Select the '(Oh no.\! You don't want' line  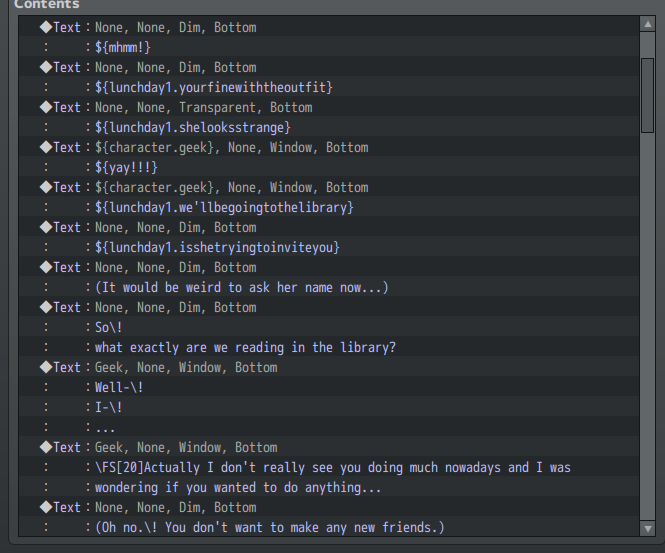(269, 527)
